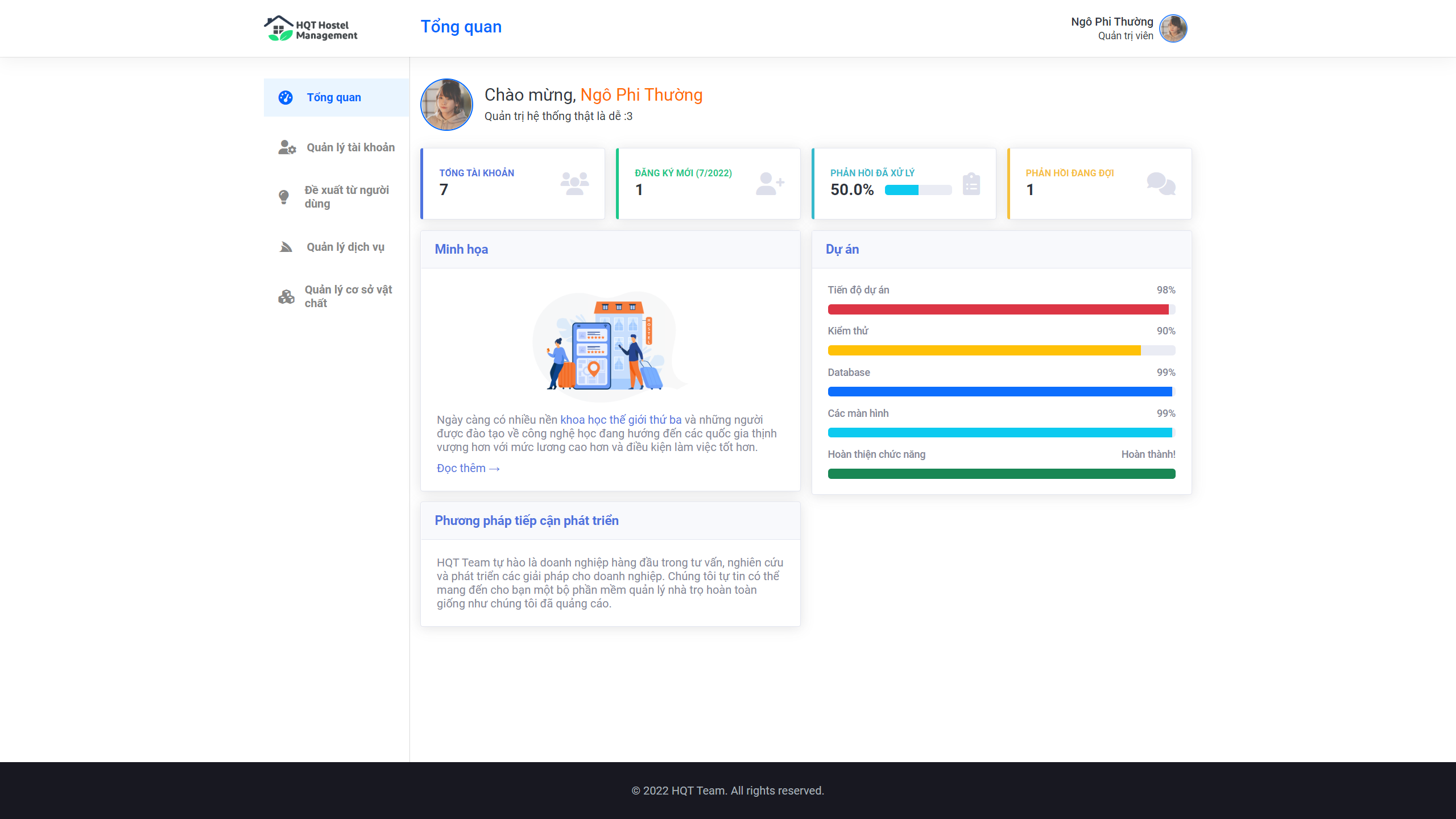Click the cubes icon for Quản lý cơ sở vật chất
This screenshot has height=819, width=1456.
coord(286,296)
